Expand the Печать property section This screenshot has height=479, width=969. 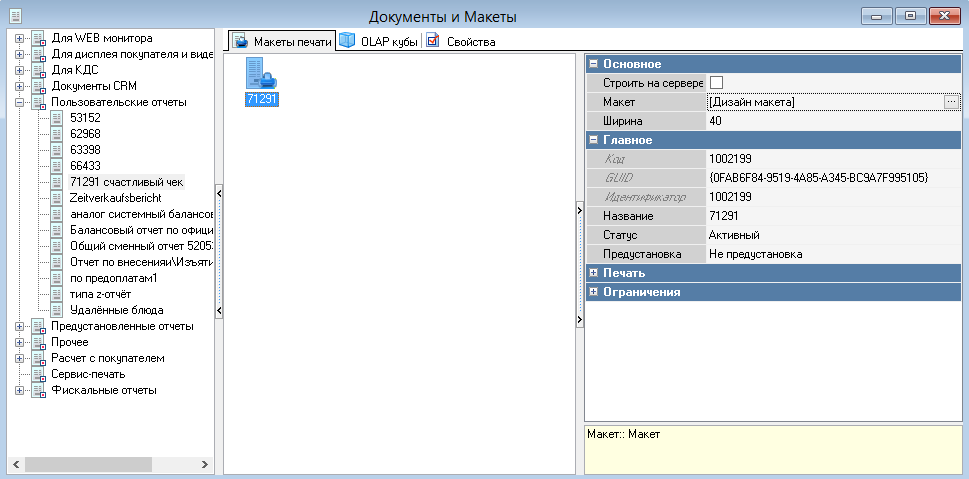(x=594, y=273)
